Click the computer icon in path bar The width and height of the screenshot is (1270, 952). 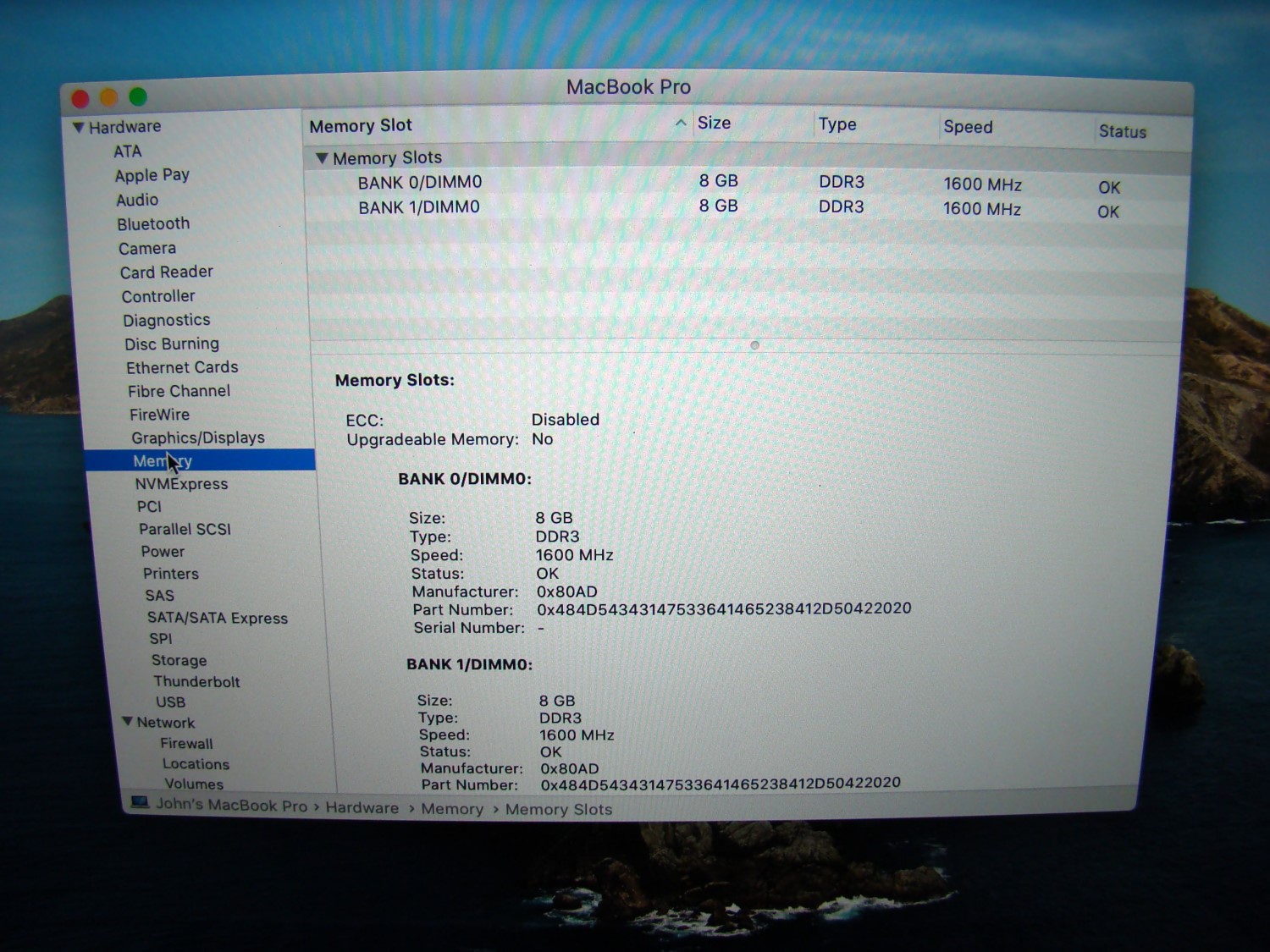[x=140, y=802]
